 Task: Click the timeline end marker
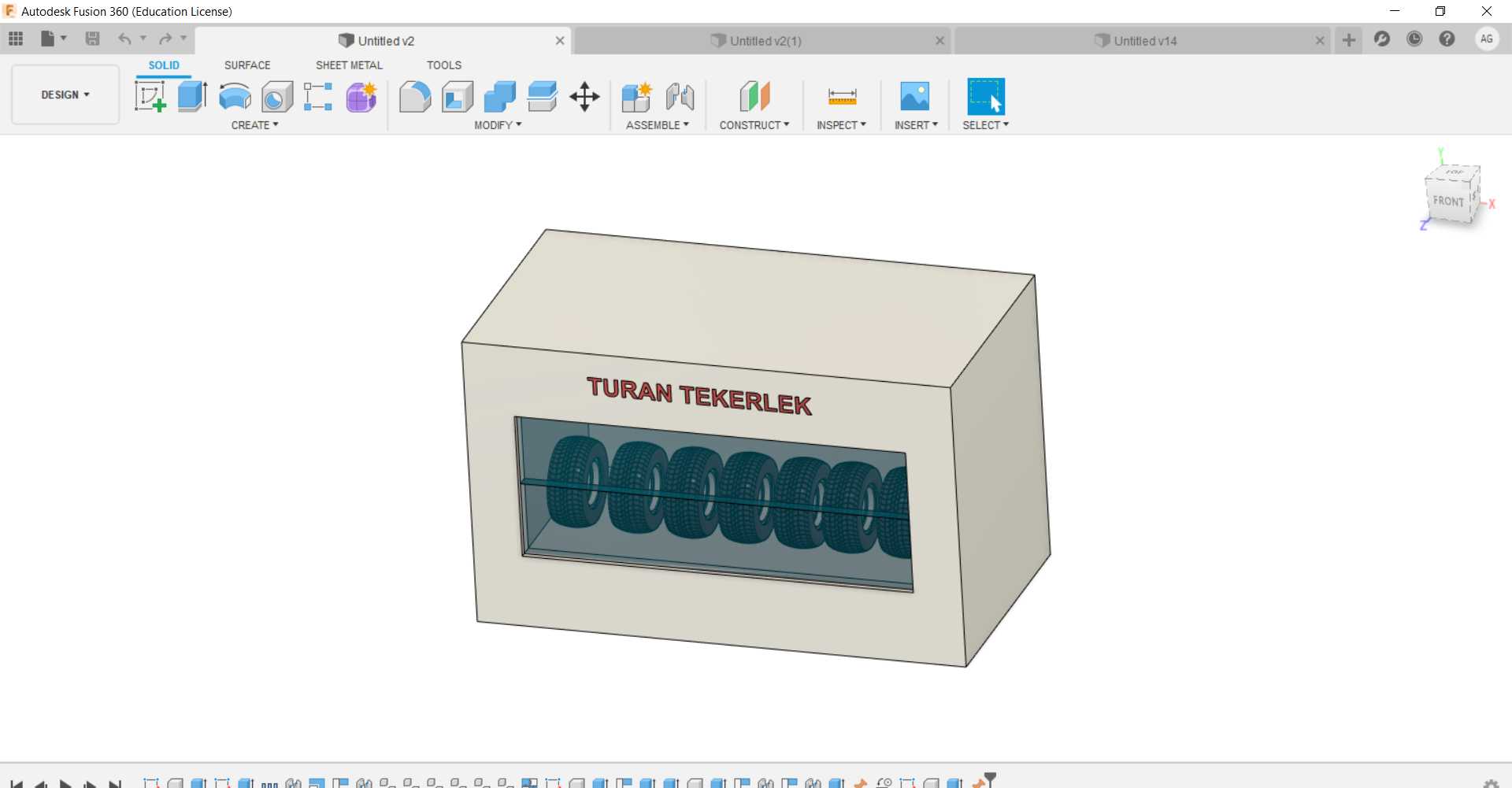point(990,779)
